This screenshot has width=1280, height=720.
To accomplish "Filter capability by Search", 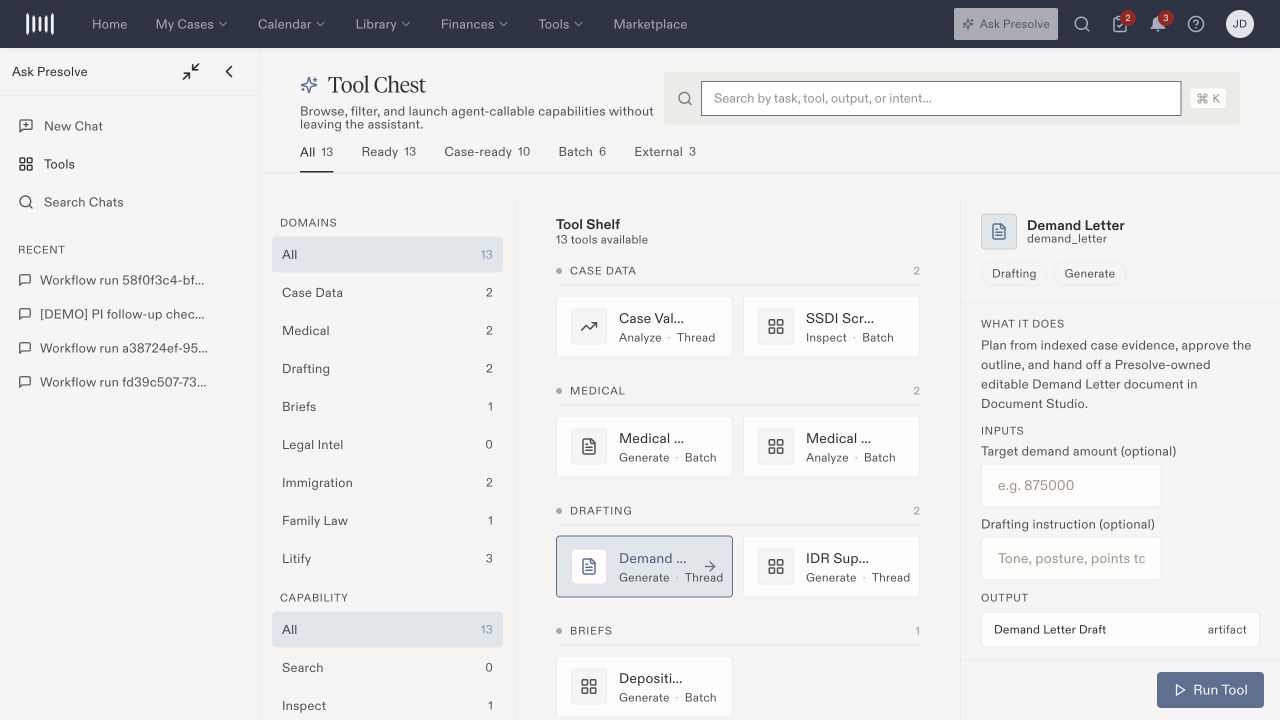I will (387, 668).
